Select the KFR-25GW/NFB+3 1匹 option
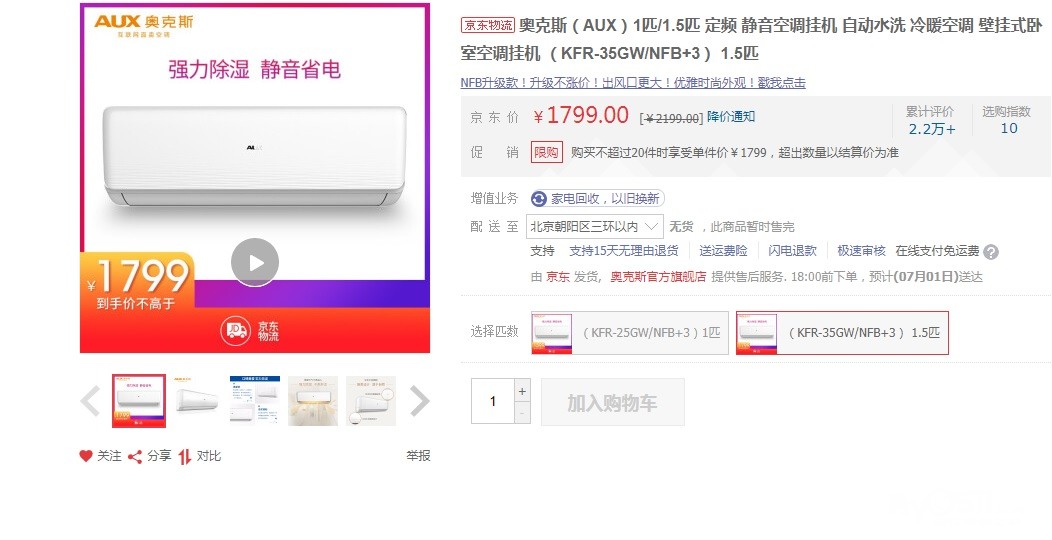Viewport: 1052px width, 540px height. coord(629,333)
